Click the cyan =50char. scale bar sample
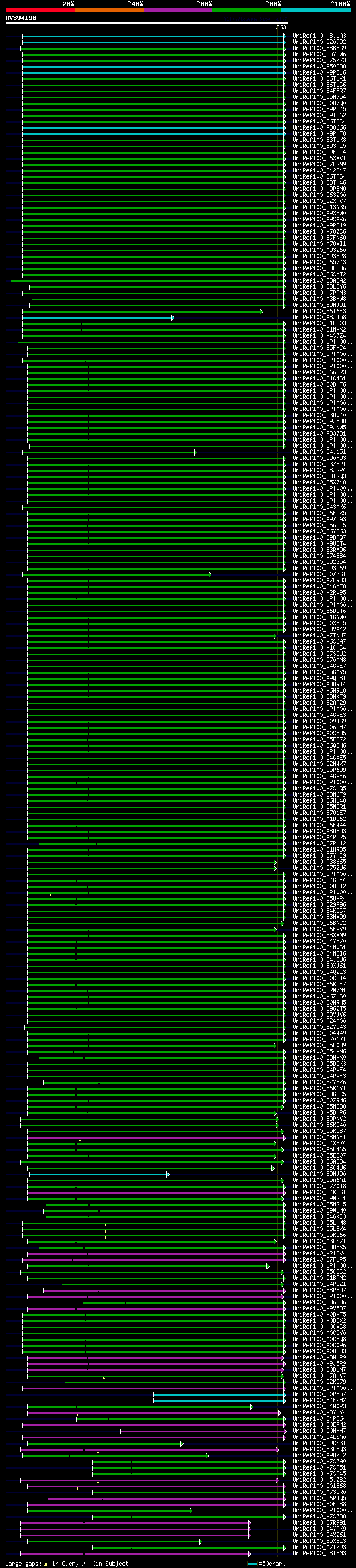The width and height of the screenshot is (356, 1568). click(252, 1563)
